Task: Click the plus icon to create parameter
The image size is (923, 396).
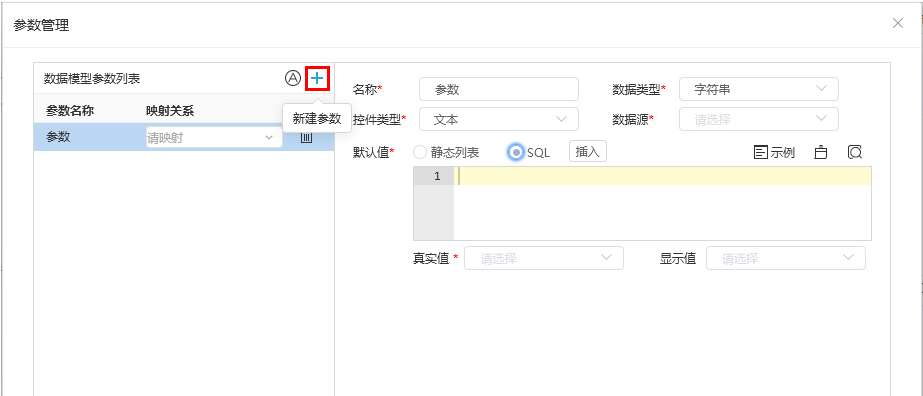Action: pyautogui.click(x=317, y=78)
